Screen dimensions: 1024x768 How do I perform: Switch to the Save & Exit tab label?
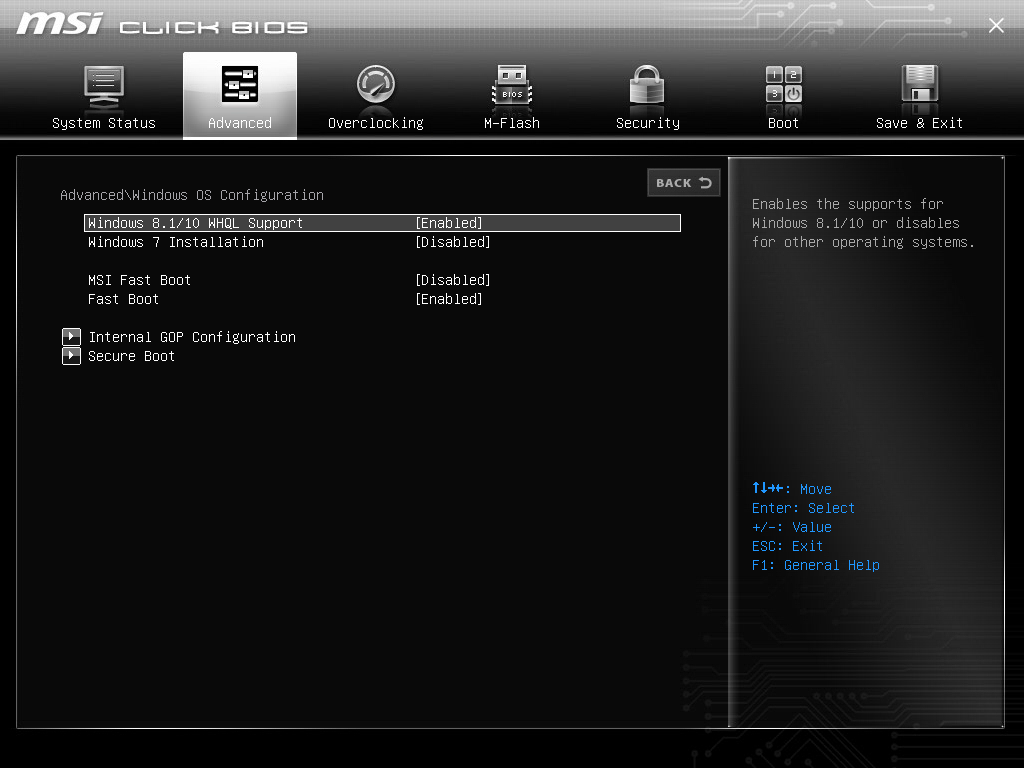pyautogui.click(x=920, y=123)
